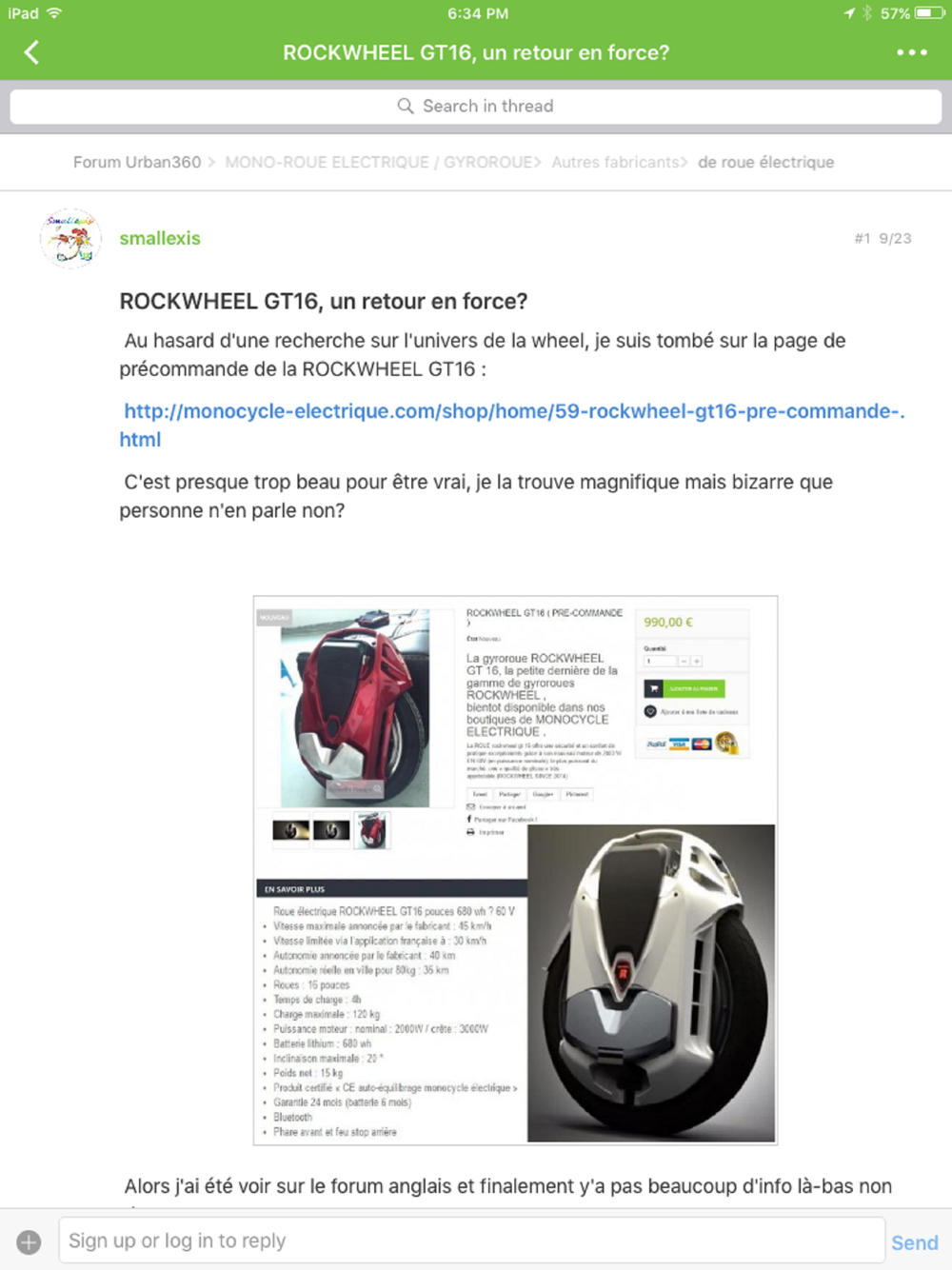Open the three-dots more options menu
The image size is (952, 1270).
click(911, 52)
